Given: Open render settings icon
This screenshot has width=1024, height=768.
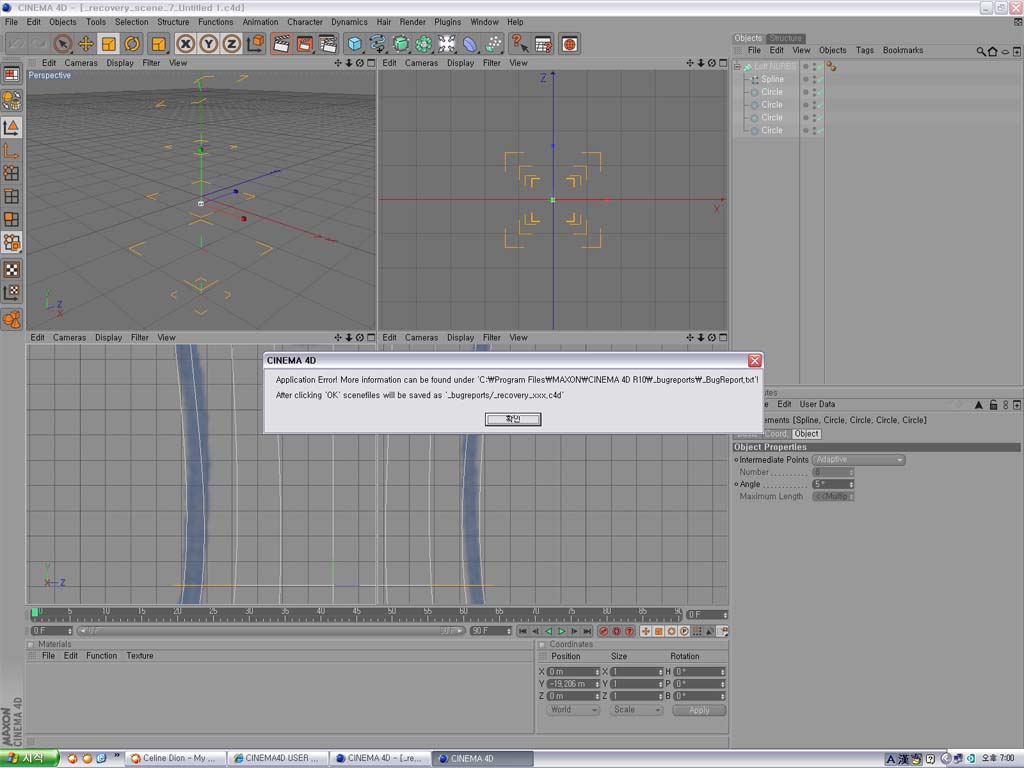Looking at the screenshot, I should pos(328,44).
